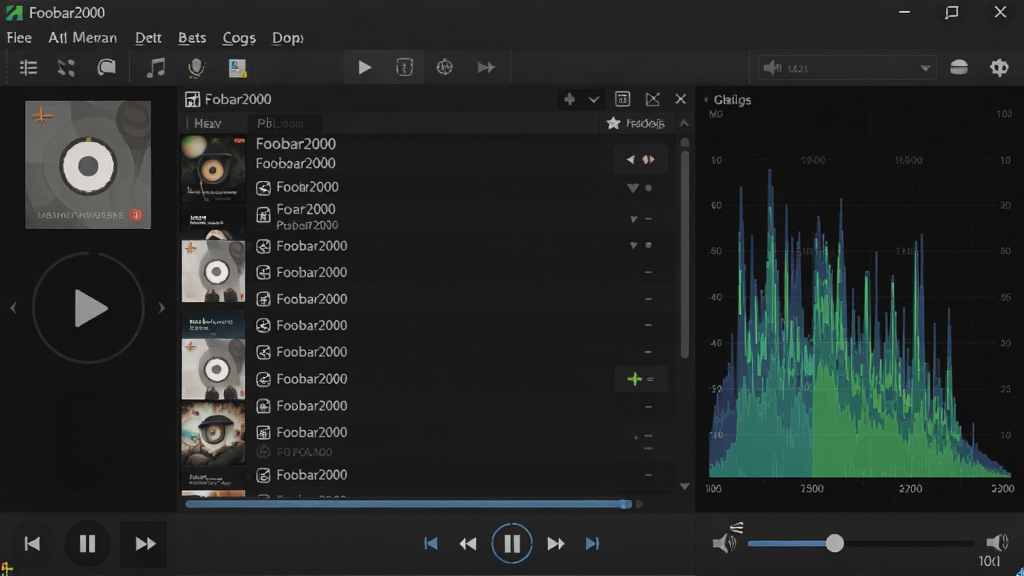Click the music note toolbar icon
Image resolution: width=1024 pixels, height=576 pixels.
coord(155,67)
